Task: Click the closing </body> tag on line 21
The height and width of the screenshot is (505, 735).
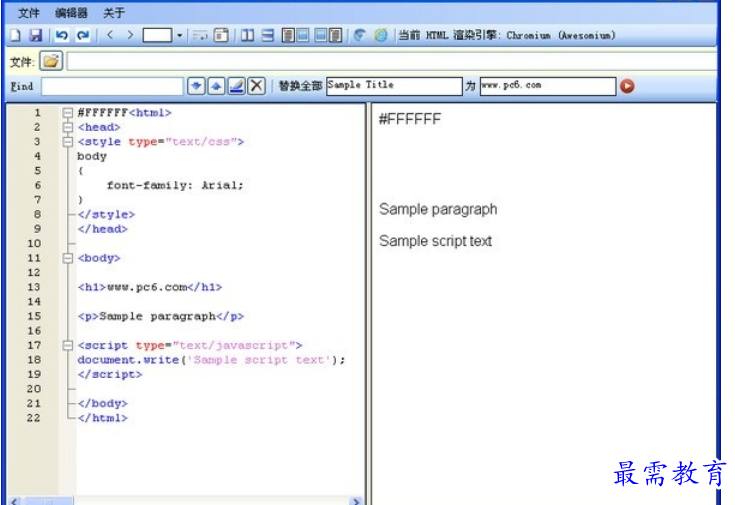Action: 103,403
